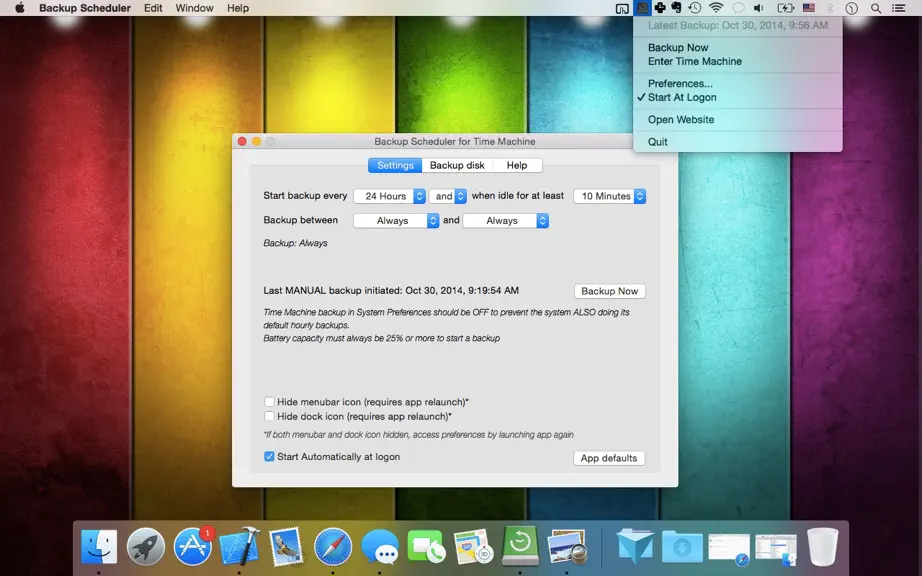Choose Preferences... from status menu
This screenshot has height=576, width=922.
point(680,83)
